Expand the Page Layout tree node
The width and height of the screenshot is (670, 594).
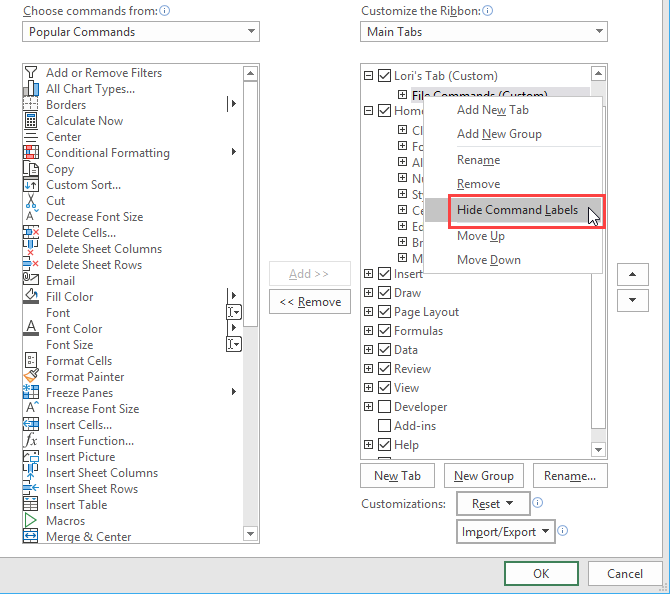[x=369, y=312]
